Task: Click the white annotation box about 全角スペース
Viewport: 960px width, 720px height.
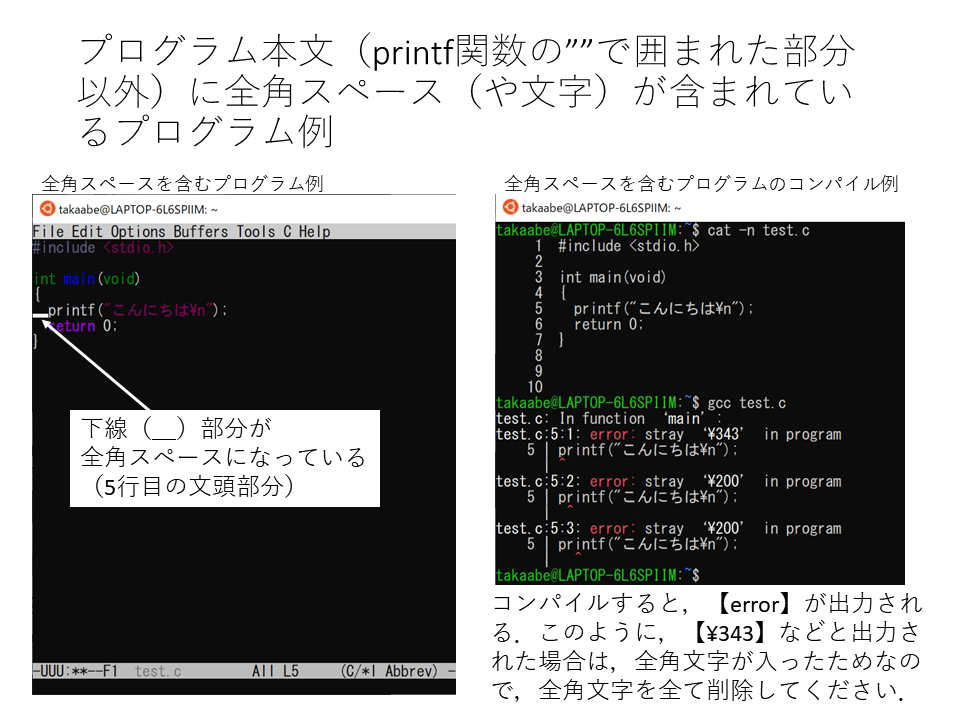Action: coord(224,458)
